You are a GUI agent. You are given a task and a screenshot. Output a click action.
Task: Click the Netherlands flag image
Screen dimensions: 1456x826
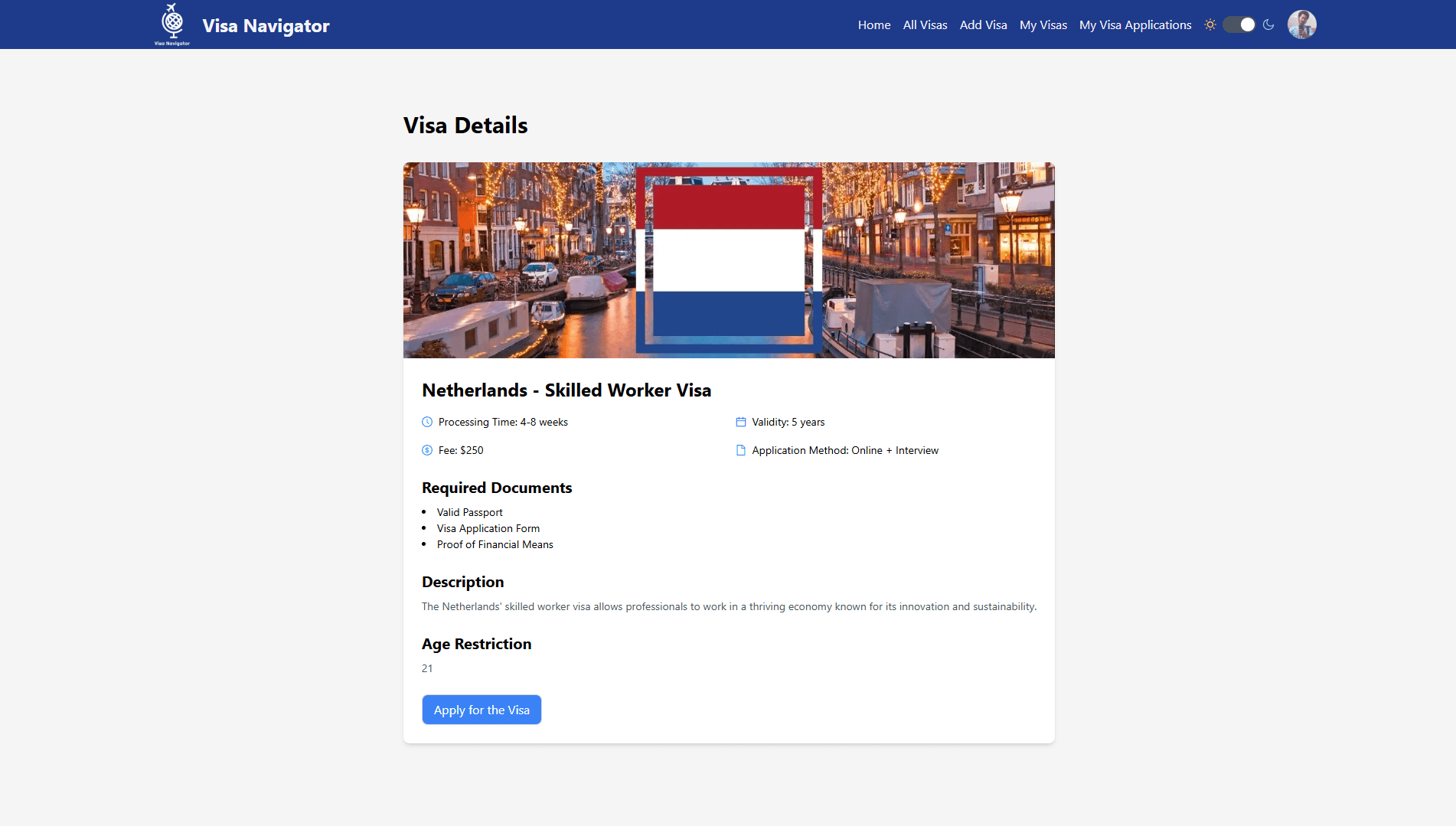tap(727, 260)
